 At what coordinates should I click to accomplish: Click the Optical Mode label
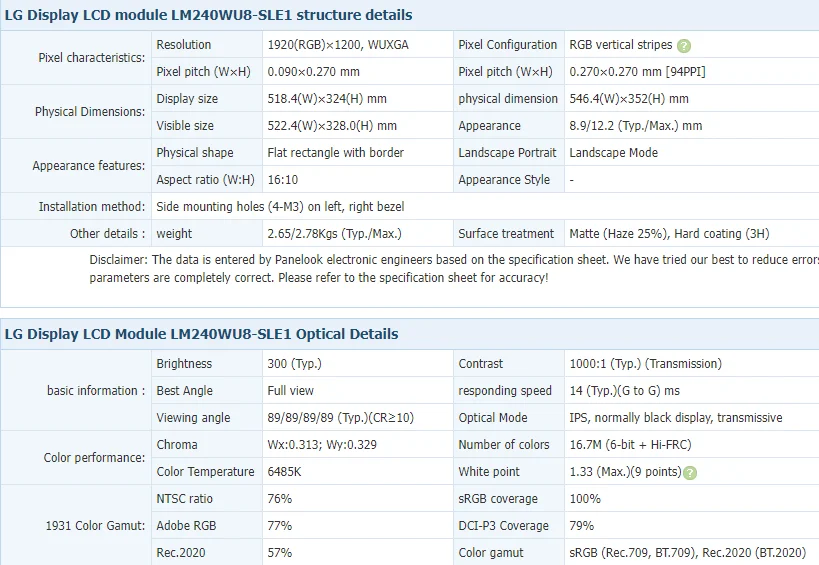(493, 418)
